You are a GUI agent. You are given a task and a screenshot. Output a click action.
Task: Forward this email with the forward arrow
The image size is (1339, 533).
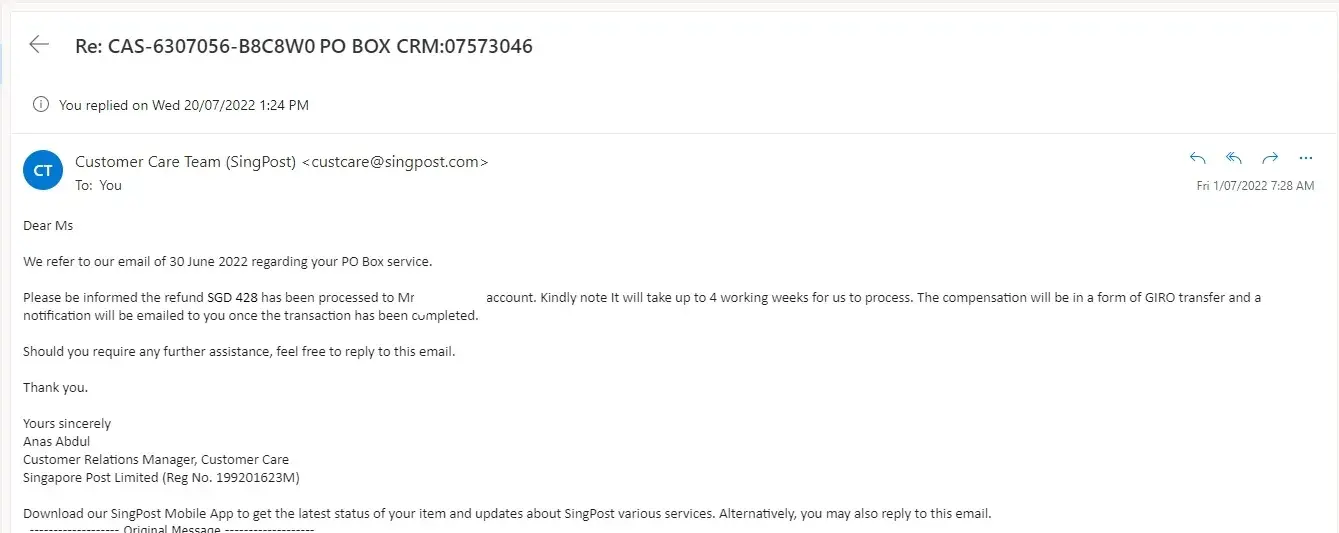click(1270, 158)
